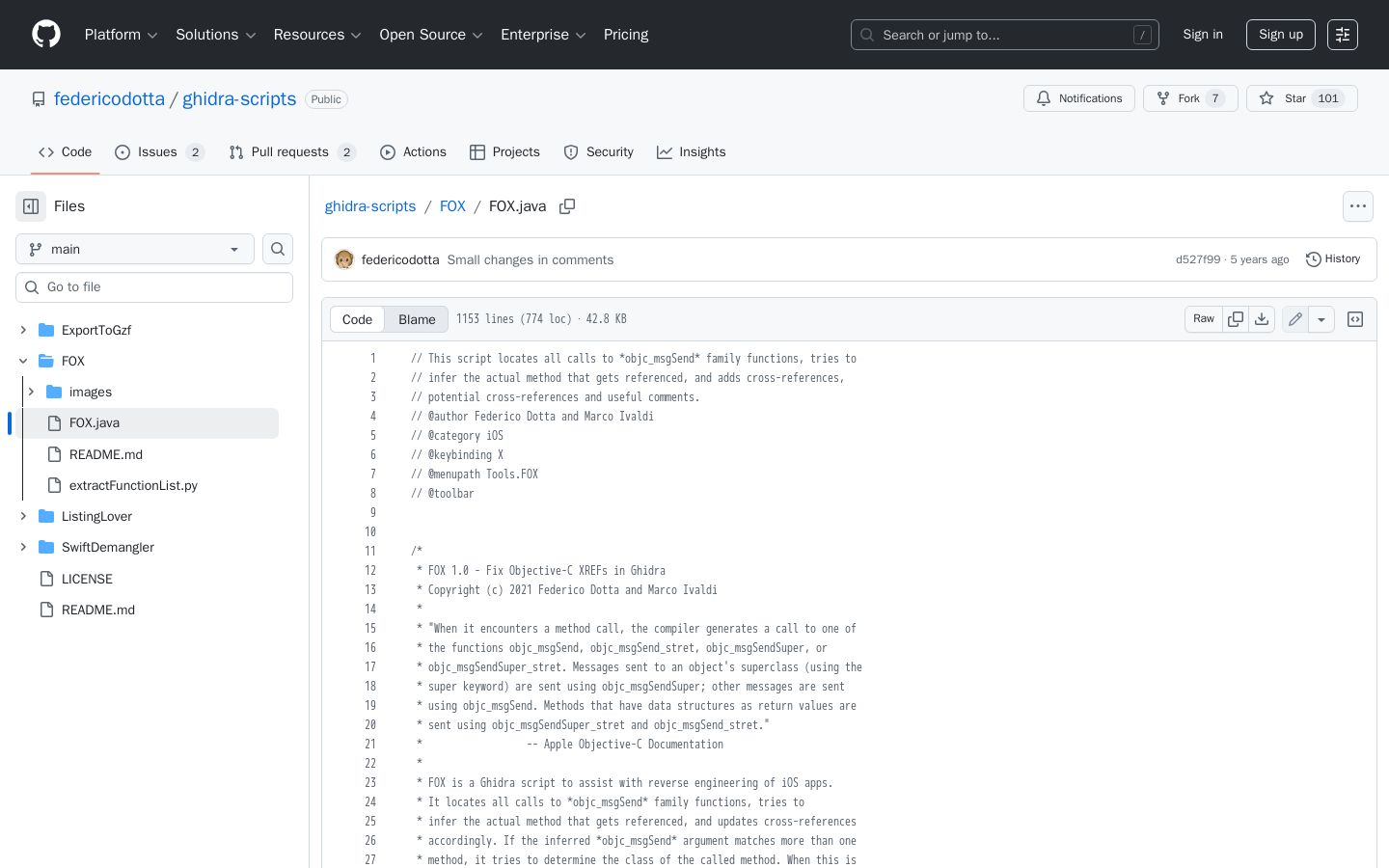Click the ExportToGzf folder icon

(46, 330)
